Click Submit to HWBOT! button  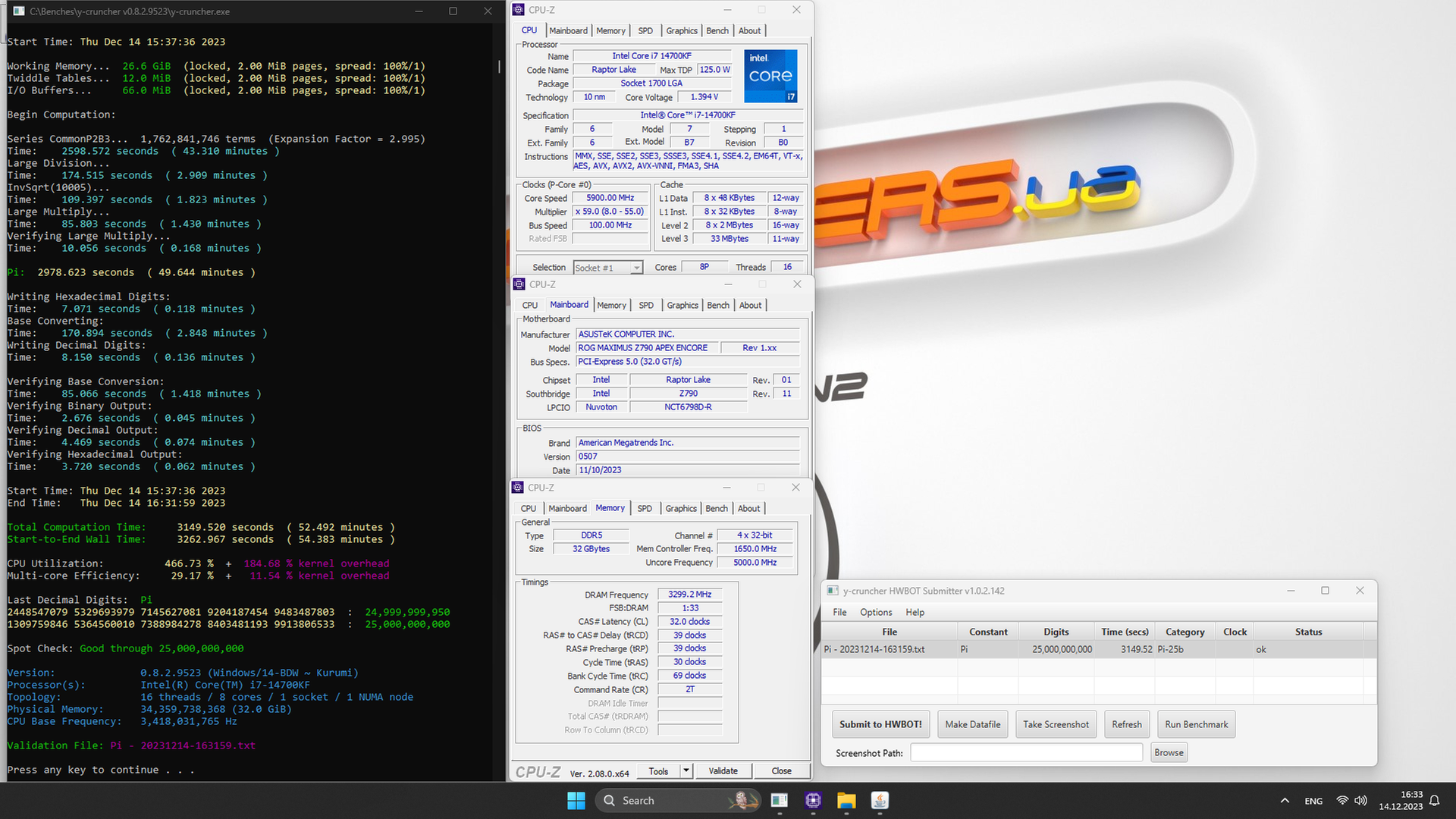coord(880,724)
